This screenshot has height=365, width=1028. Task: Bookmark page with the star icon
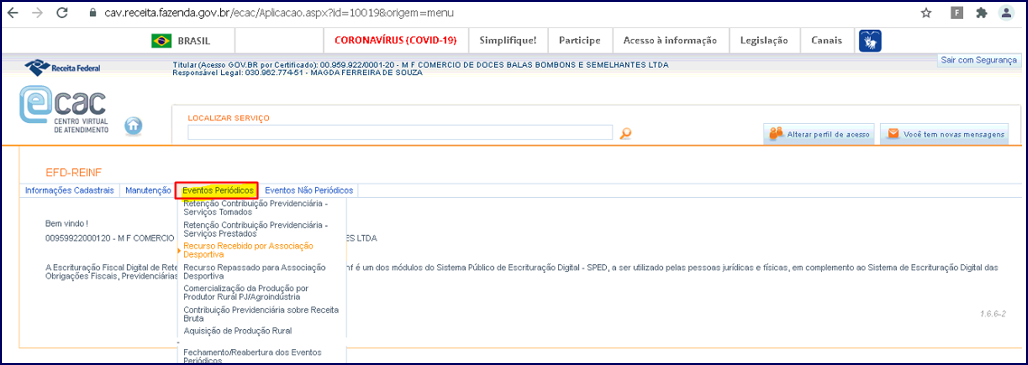coord(926,12)
